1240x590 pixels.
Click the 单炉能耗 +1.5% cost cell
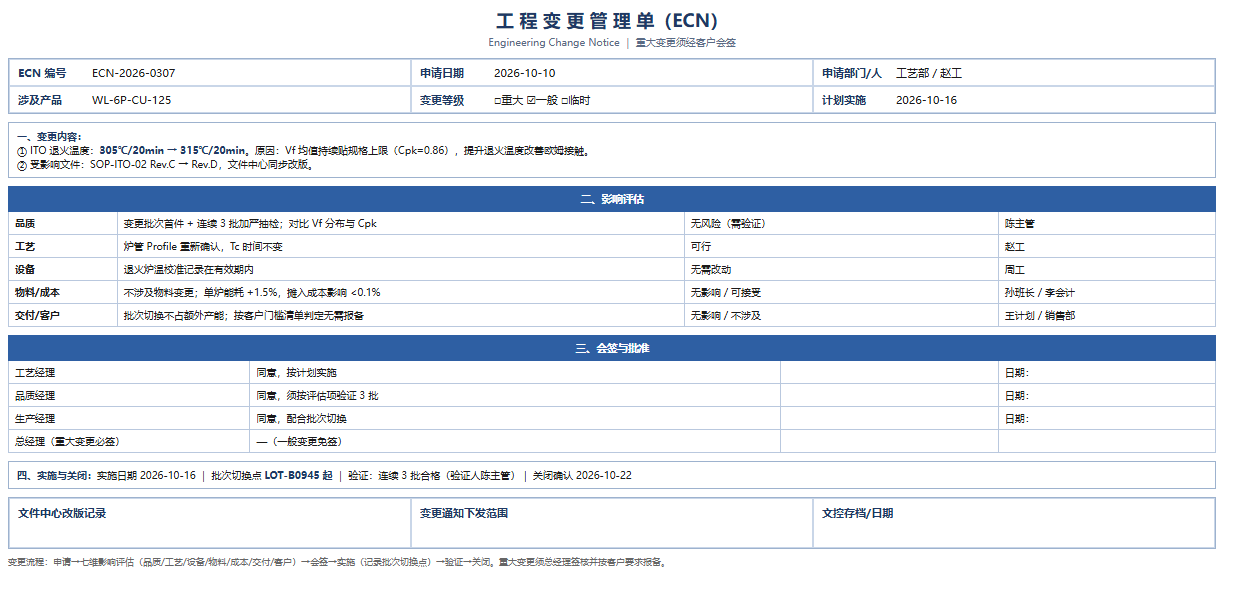[x=400, y=292]
